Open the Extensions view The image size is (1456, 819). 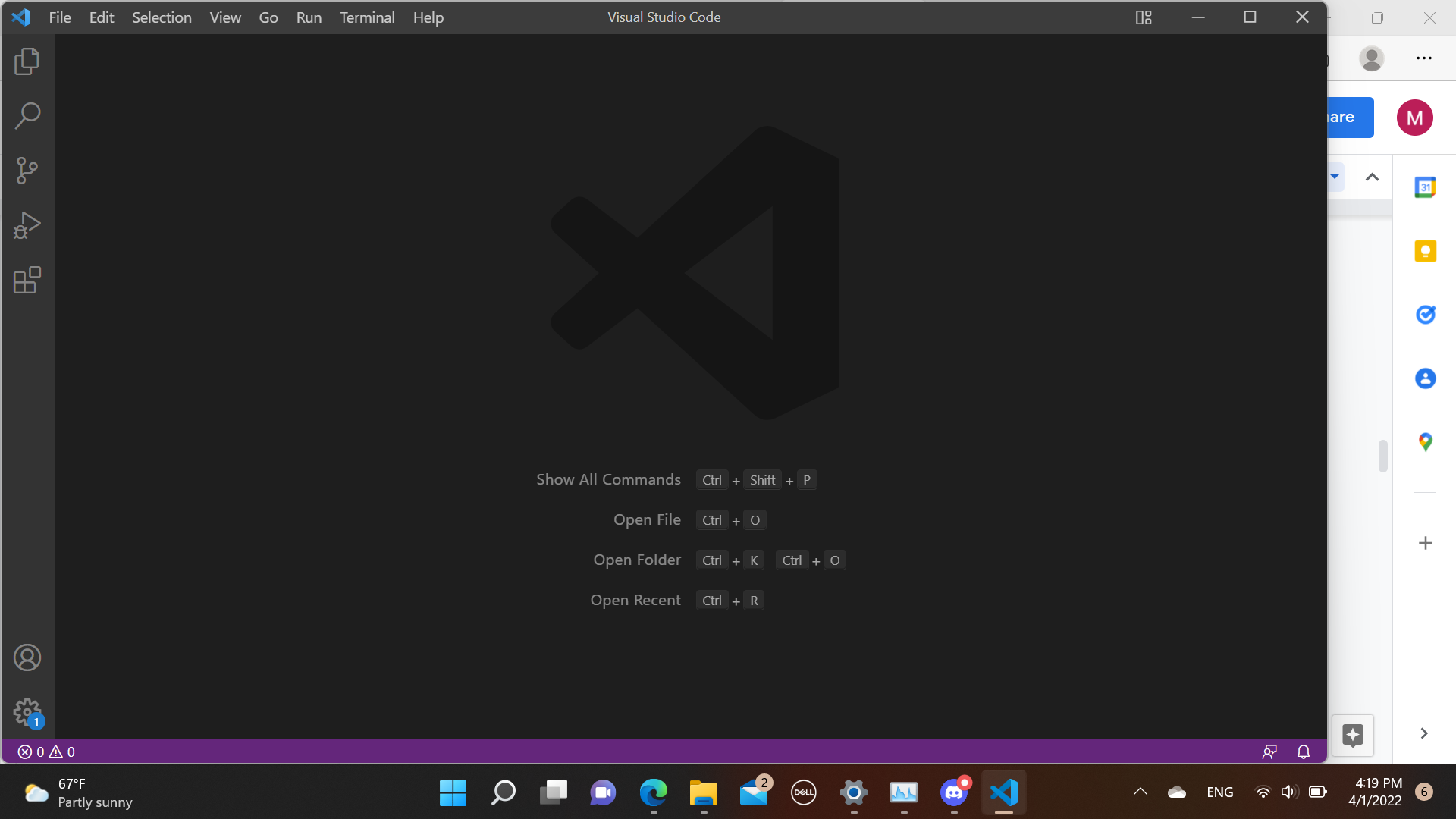tap(27, 280)
